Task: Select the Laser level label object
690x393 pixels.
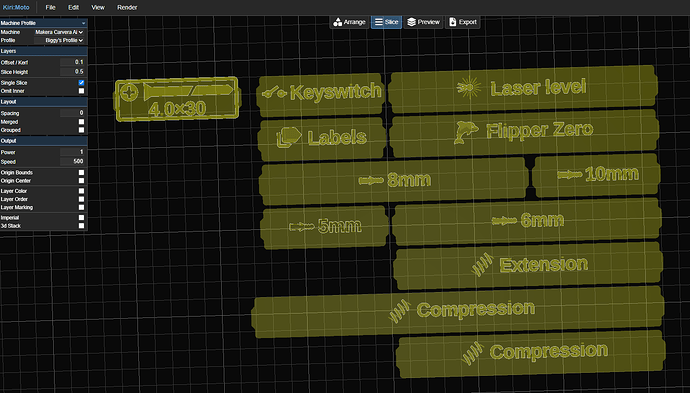Action: 523,88
